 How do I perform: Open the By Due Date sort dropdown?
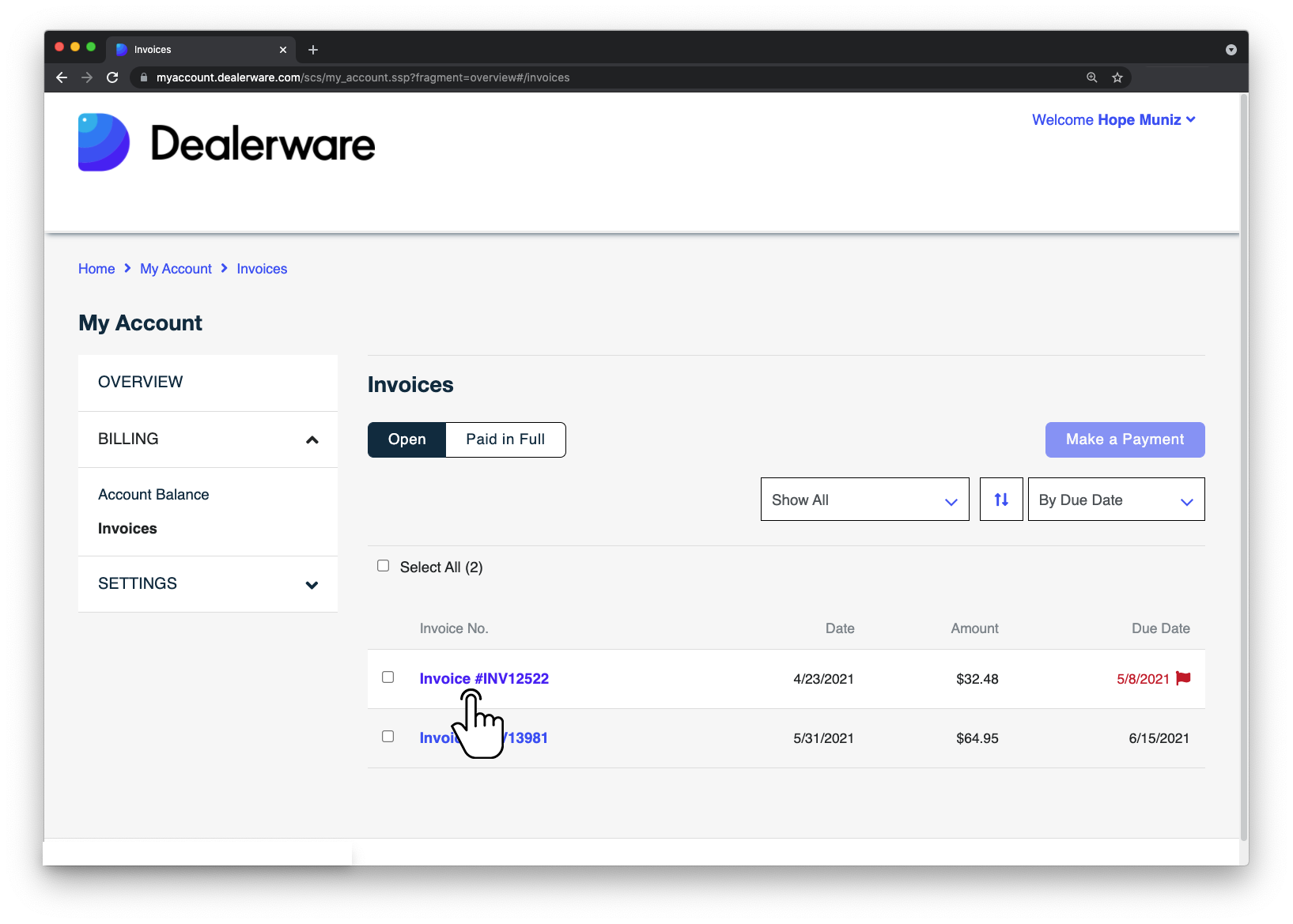[1116, 499]
